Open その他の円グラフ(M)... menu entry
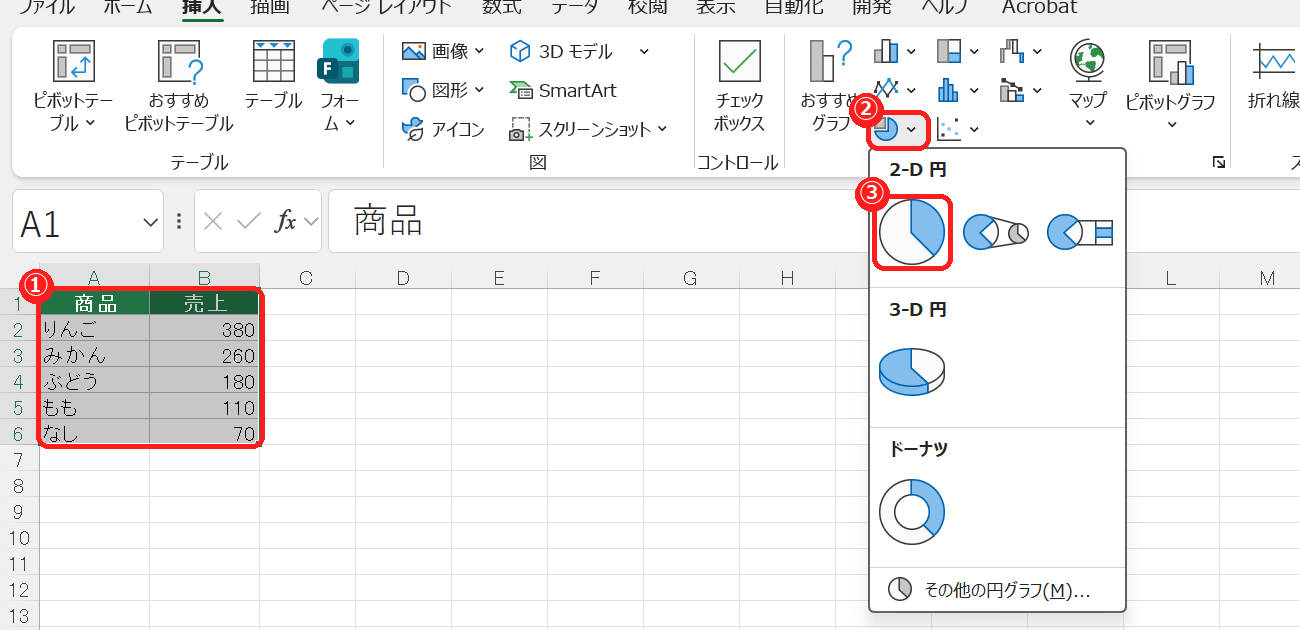The image size is (1300, 630). (998, 590)
